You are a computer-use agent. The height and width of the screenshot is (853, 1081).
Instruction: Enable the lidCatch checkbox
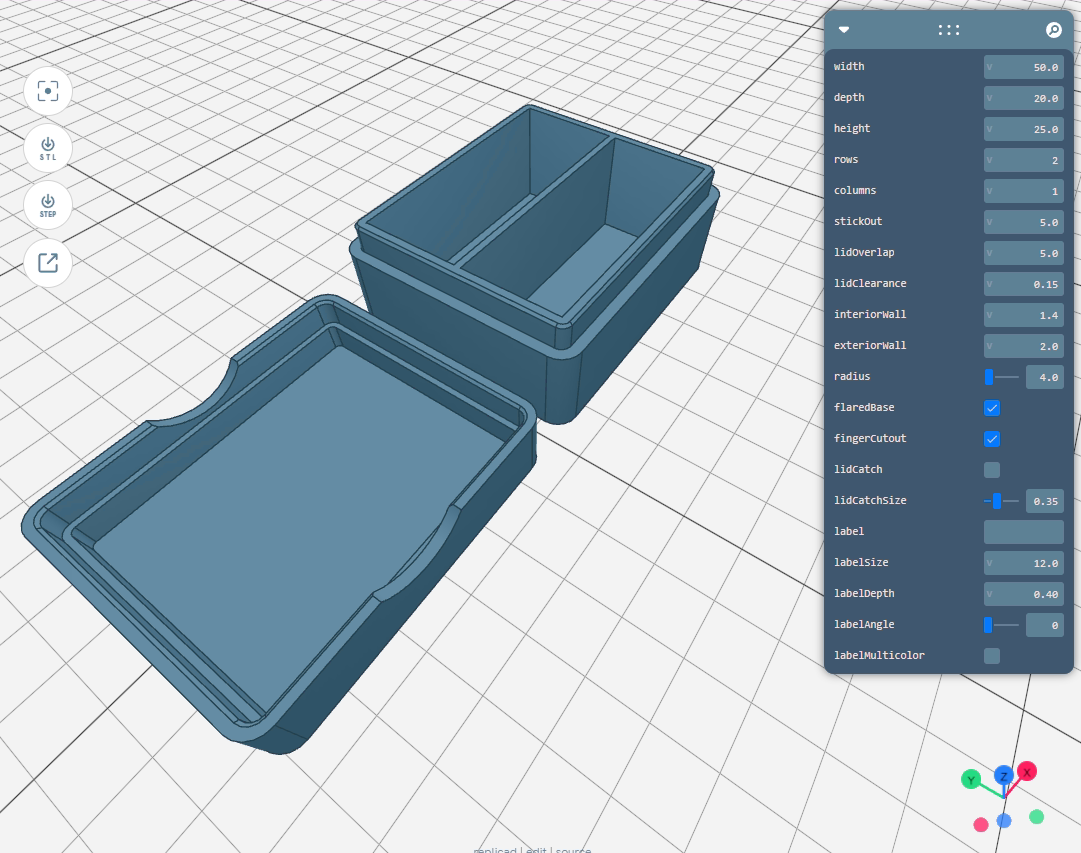tap(991, 470)
